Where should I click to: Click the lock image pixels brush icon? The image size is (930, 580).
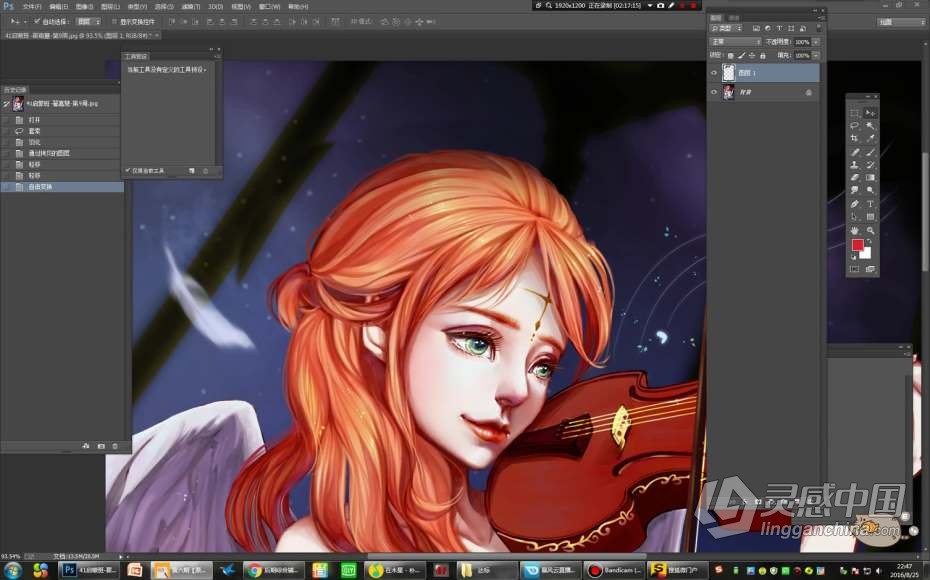[741, 56]
